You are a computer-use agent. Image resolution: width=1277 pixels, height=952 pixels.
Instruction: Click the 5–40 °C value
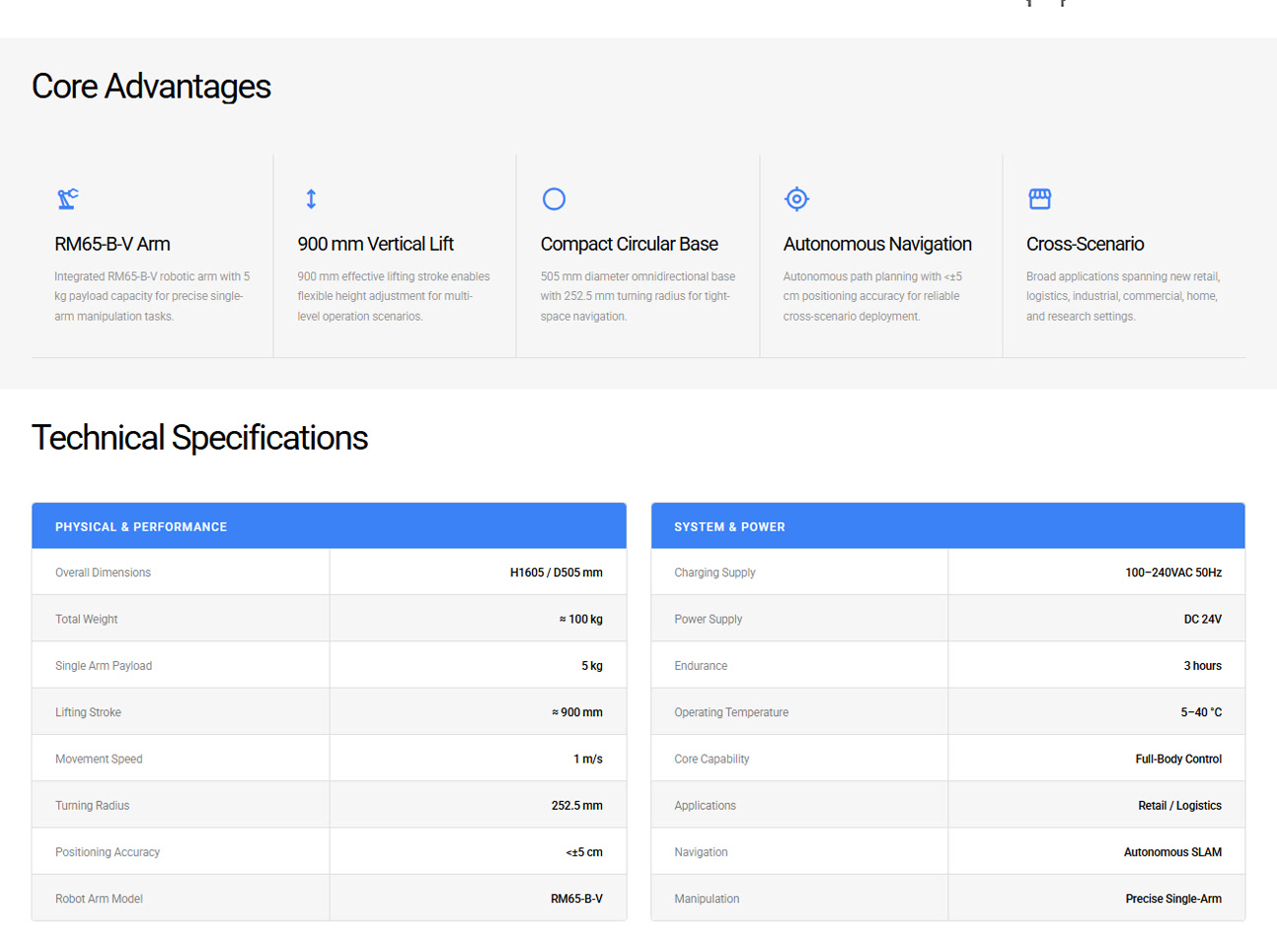(x=1201, y=712)
